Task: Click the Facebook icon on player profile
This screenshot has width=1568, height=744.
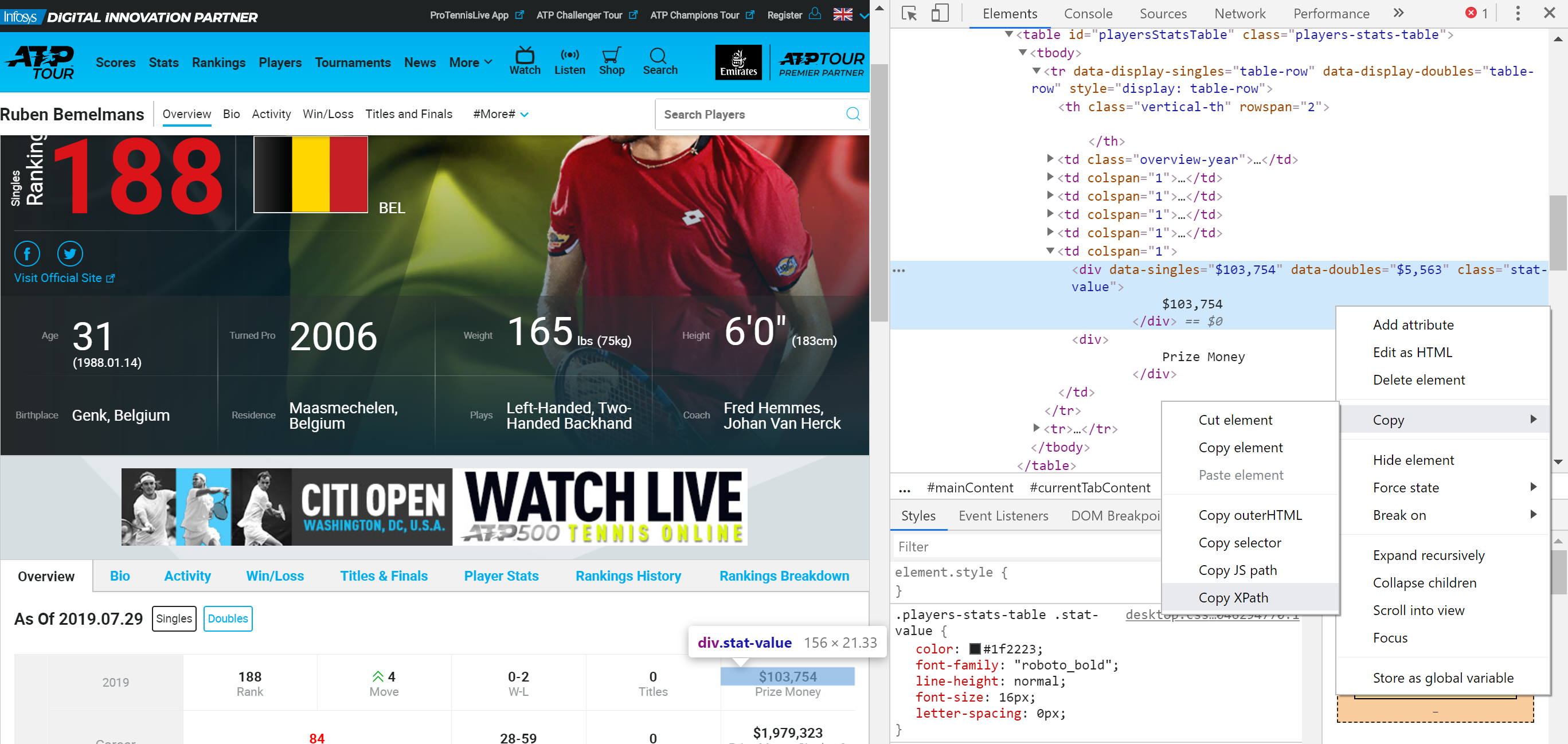Action: pos(28,254)
